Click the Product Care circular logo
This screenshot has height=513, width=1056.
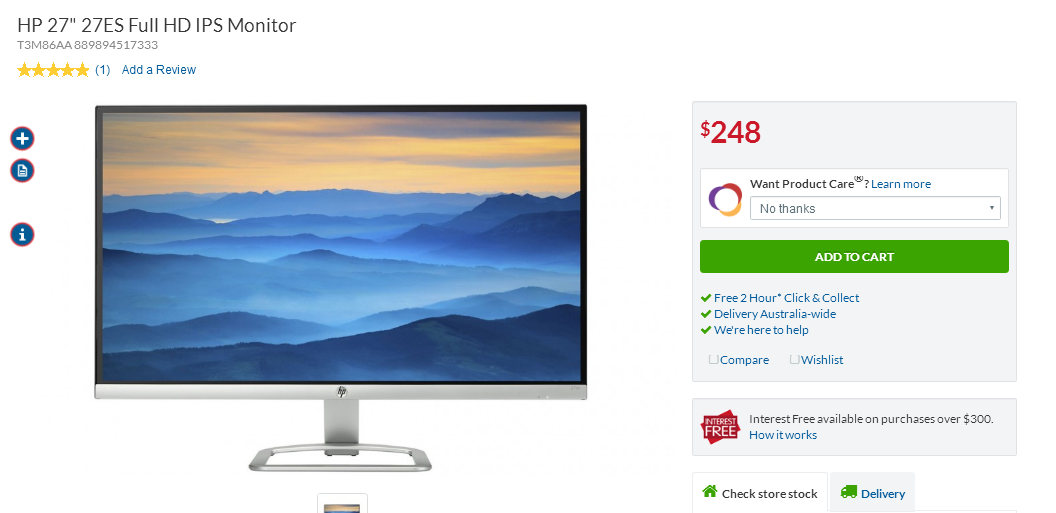tap(725, 200)
